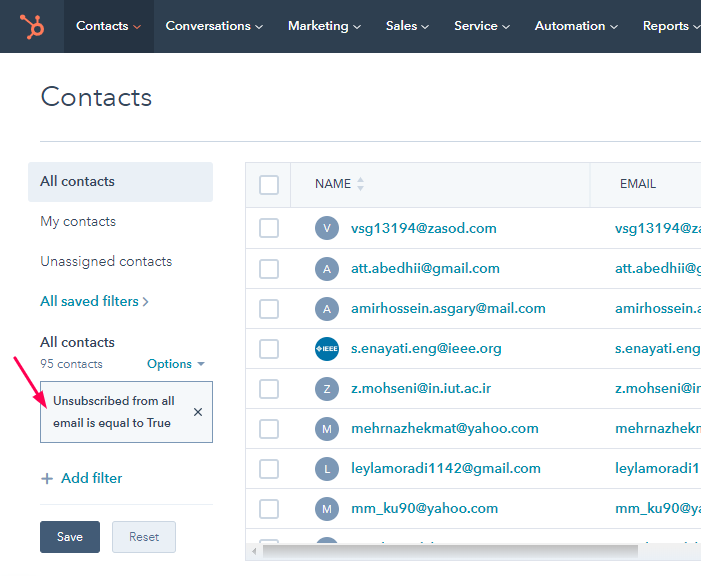Sort contacts using the NAME sort arrows
The height and width of the screenshot is (576, 701).
360,184
